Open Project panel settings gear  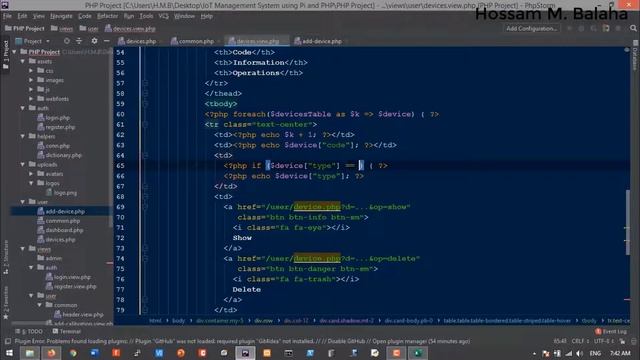tap(94, 41)
